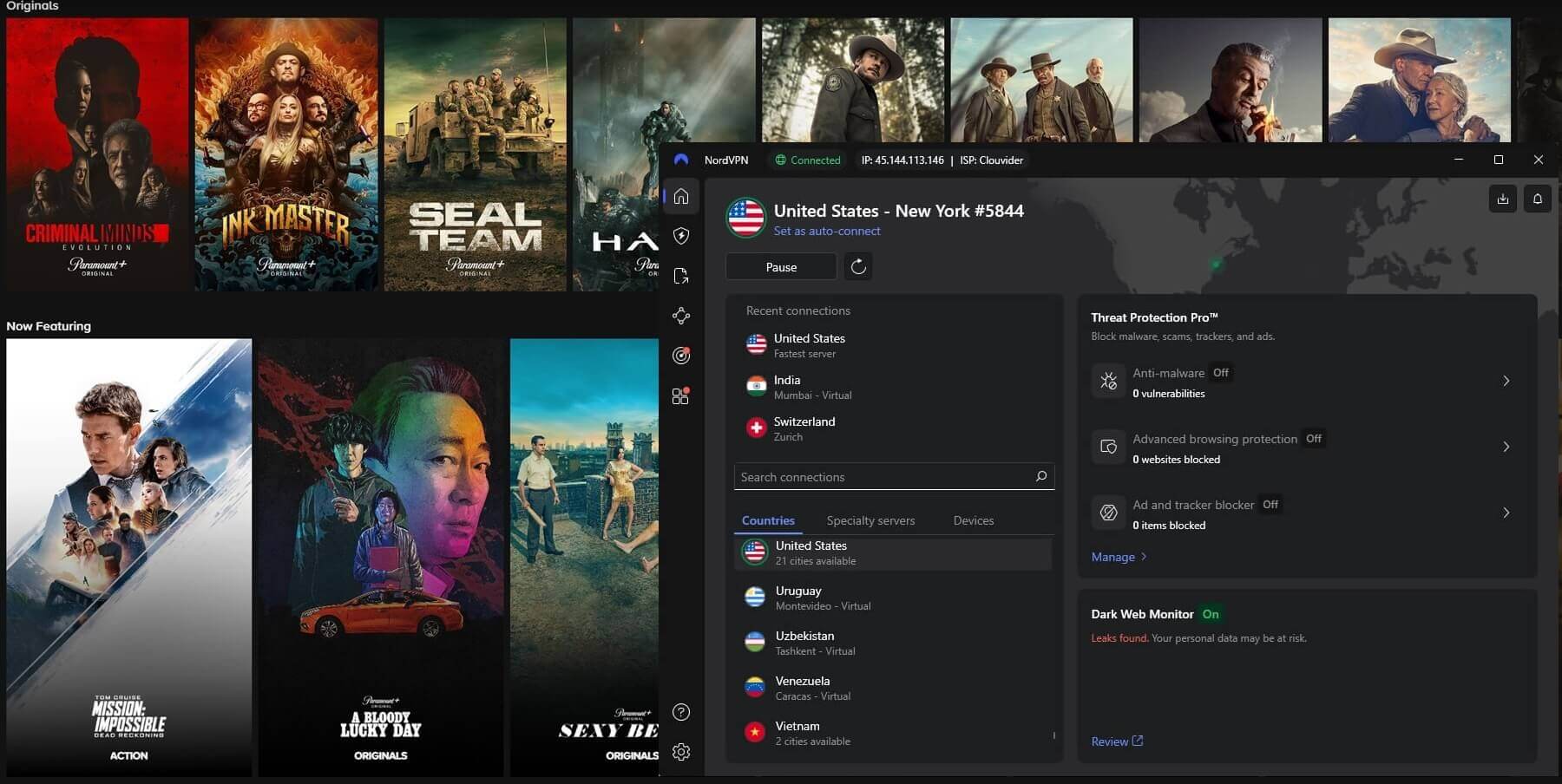The height and width of the screenshot is (784, 1562).
Task: Click the downloads icon near the map
Action: coord(1502,199)
